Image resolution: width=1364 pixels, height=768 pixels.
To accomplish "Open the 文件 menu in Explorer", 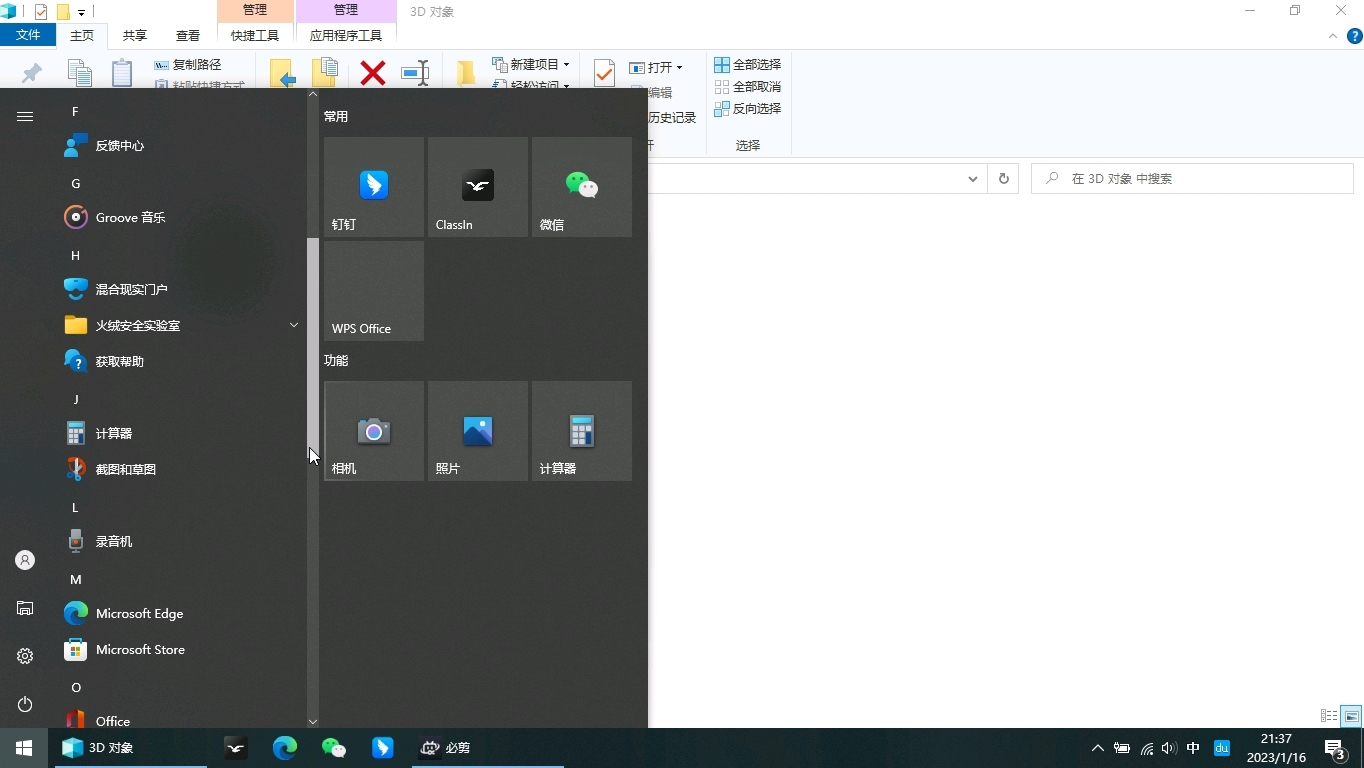I will click(28, 35).
